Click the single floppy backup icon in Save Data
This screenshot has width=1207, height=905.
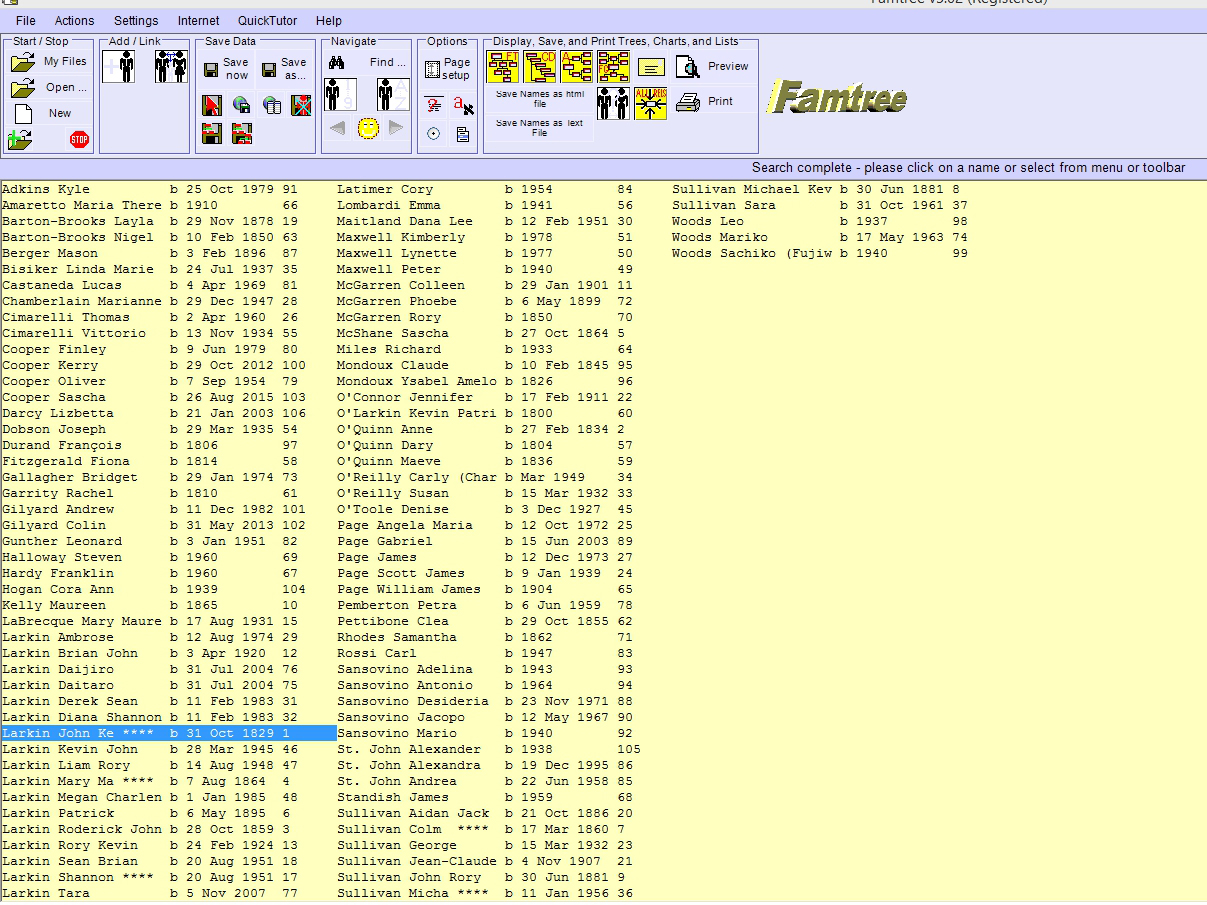212,133
